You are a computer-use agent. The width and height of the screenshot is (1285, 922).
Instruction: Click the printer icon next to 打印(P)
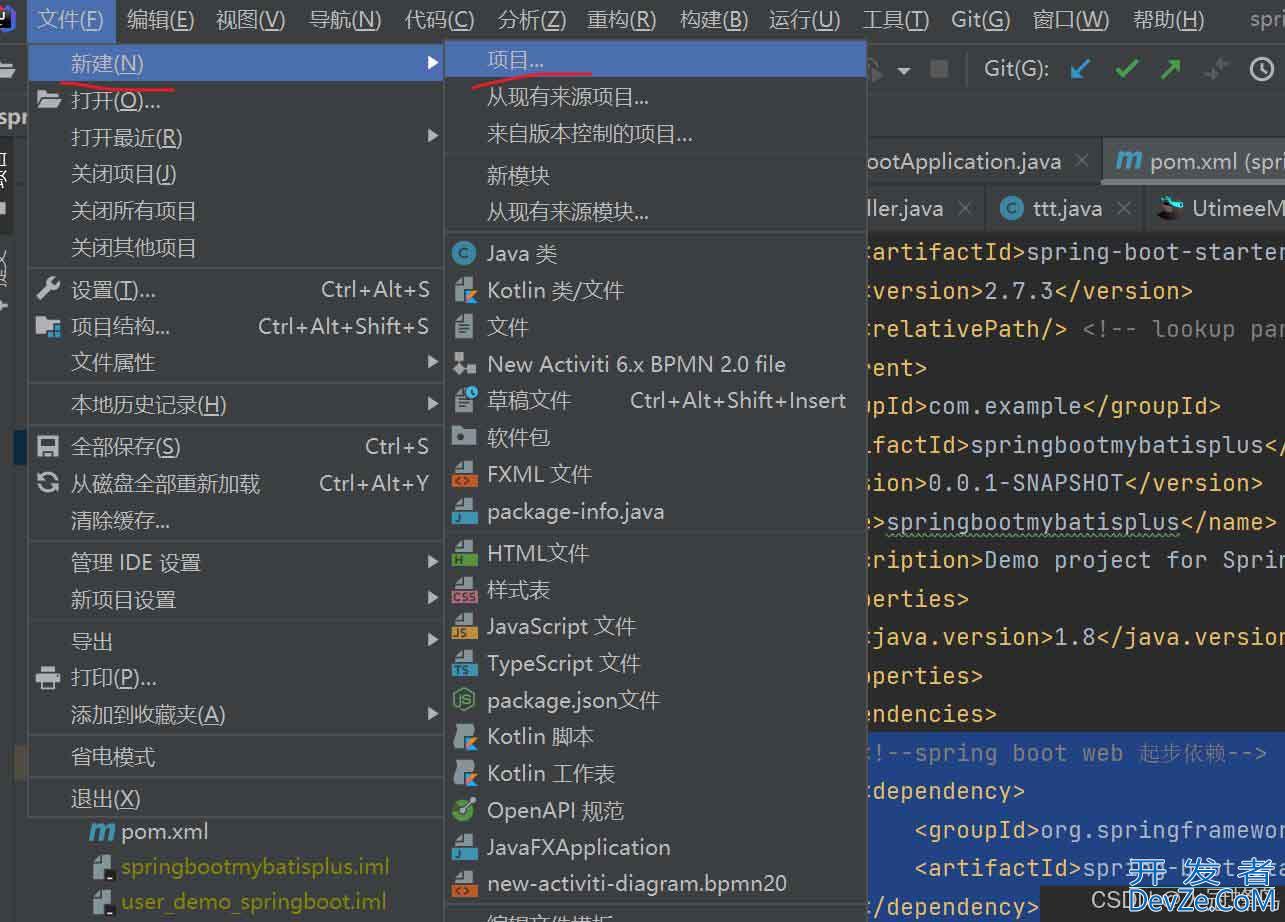(x=48, y=678)
